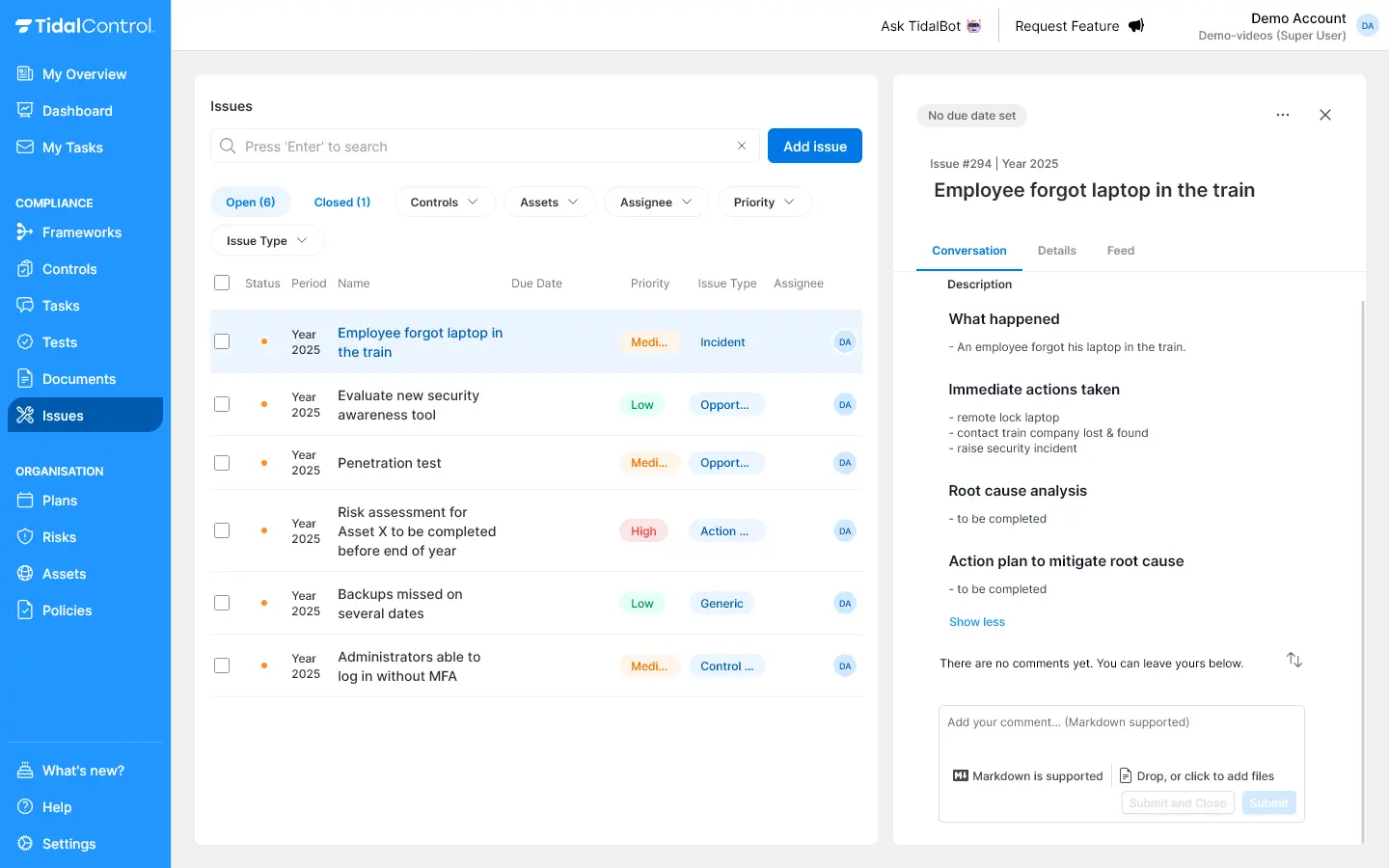Click the Request Feature megaphone icon
Screen dimensions: 1389x868
coord(1136,26)
